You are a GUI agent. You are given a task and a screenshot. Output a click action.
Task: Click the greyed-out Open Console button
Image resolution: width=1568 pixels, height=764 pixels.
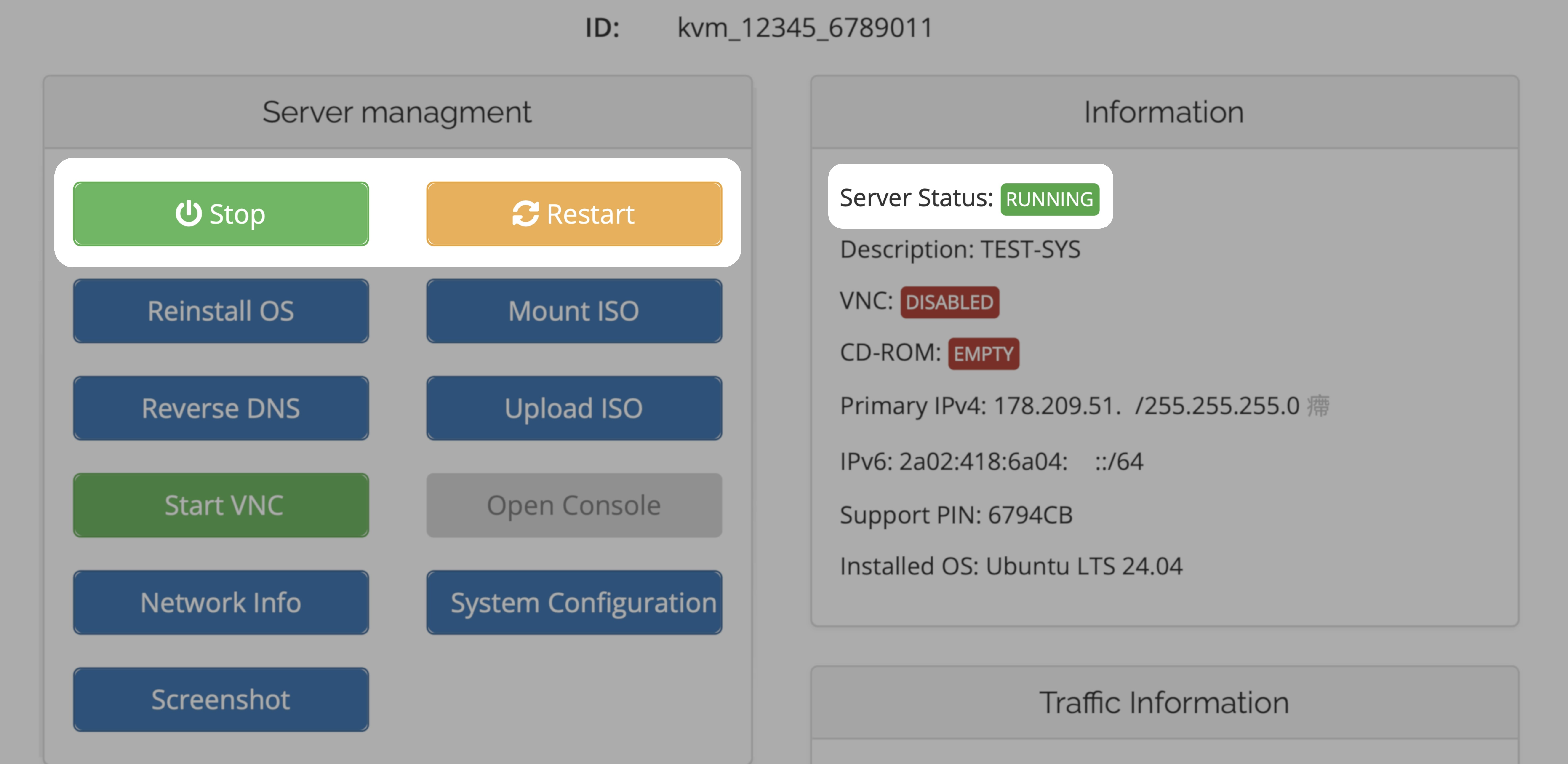point(574,505)
